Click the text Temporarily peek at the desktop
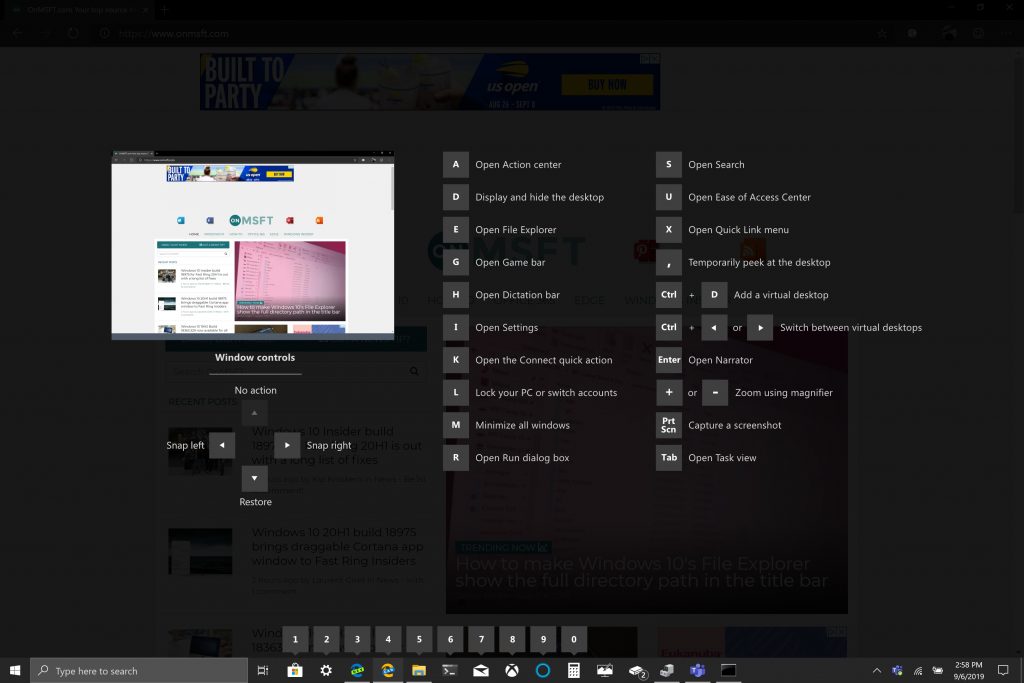 759,262
